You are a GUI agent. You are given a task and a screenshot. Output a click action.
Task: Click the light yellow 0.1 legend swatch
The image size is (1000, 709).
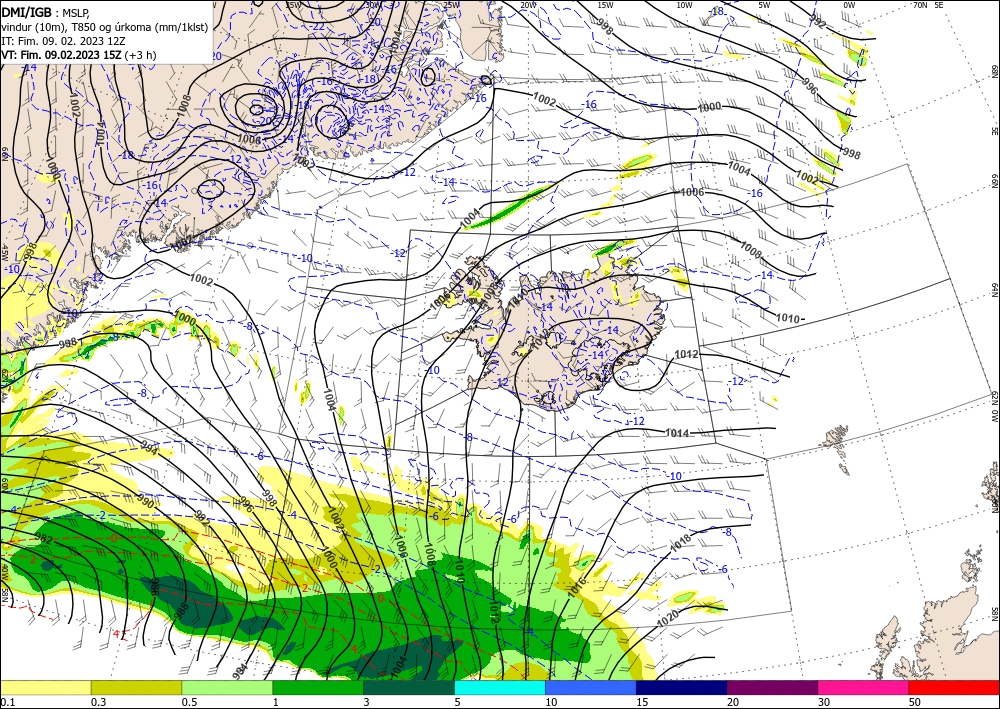tap(45, 687)
